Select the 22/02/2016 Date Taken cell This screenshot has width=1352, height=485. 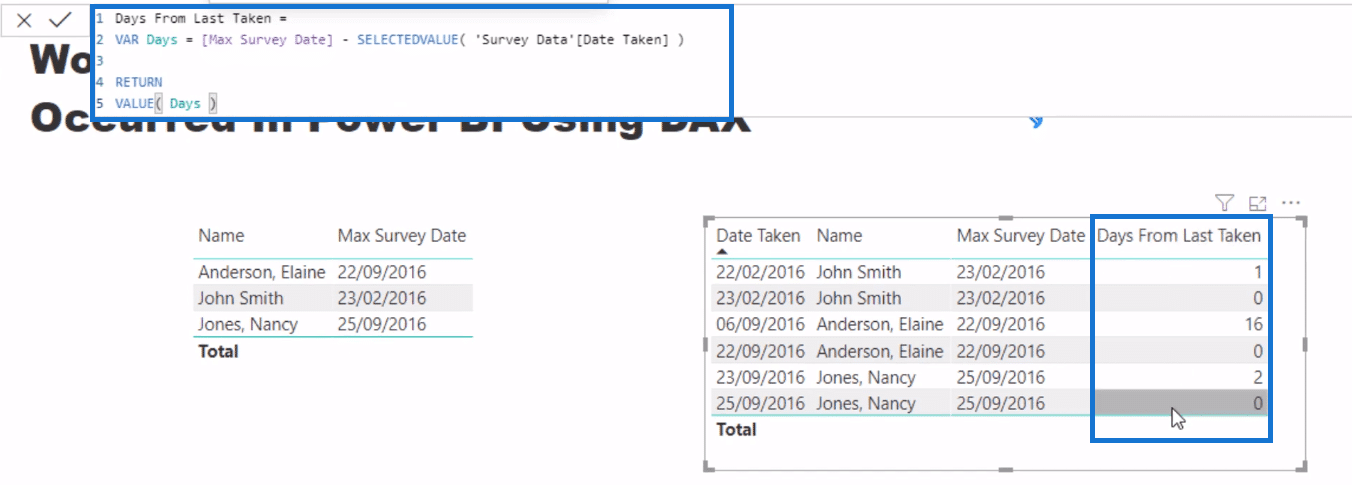[x=760, y=272]
